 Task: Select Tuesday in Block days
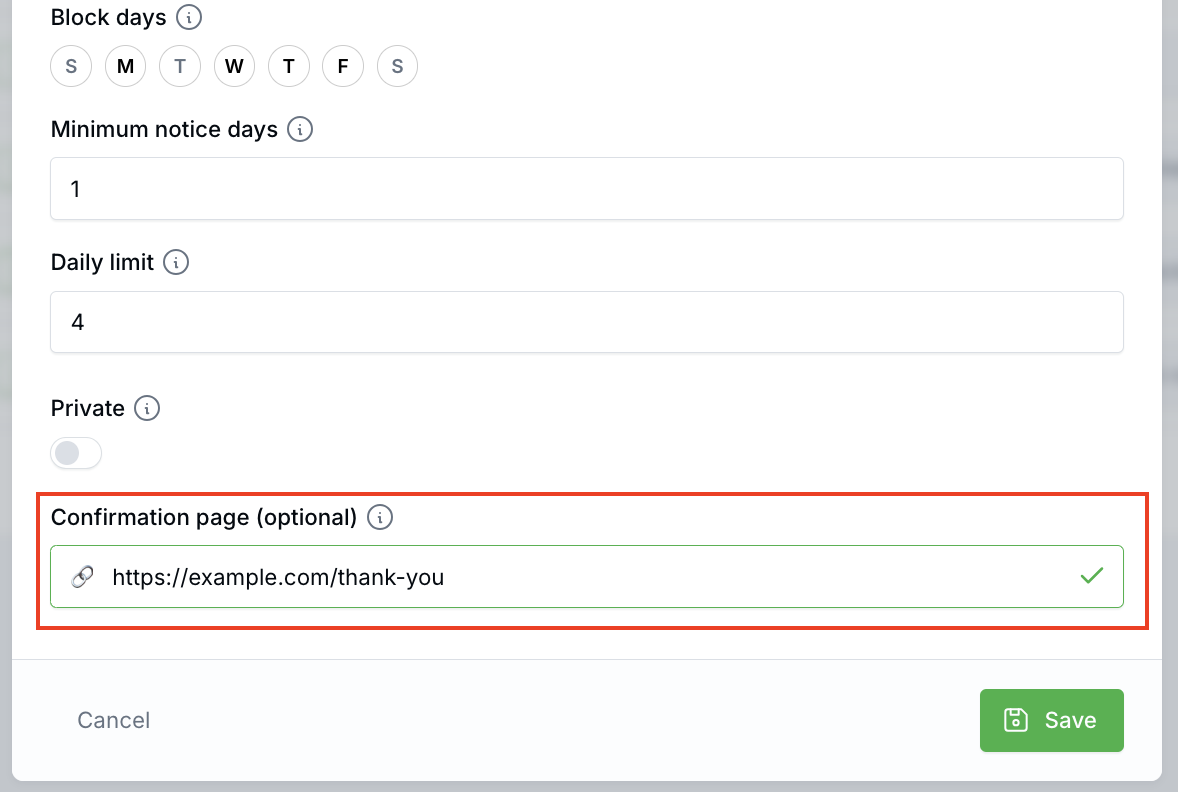point(180,67)
